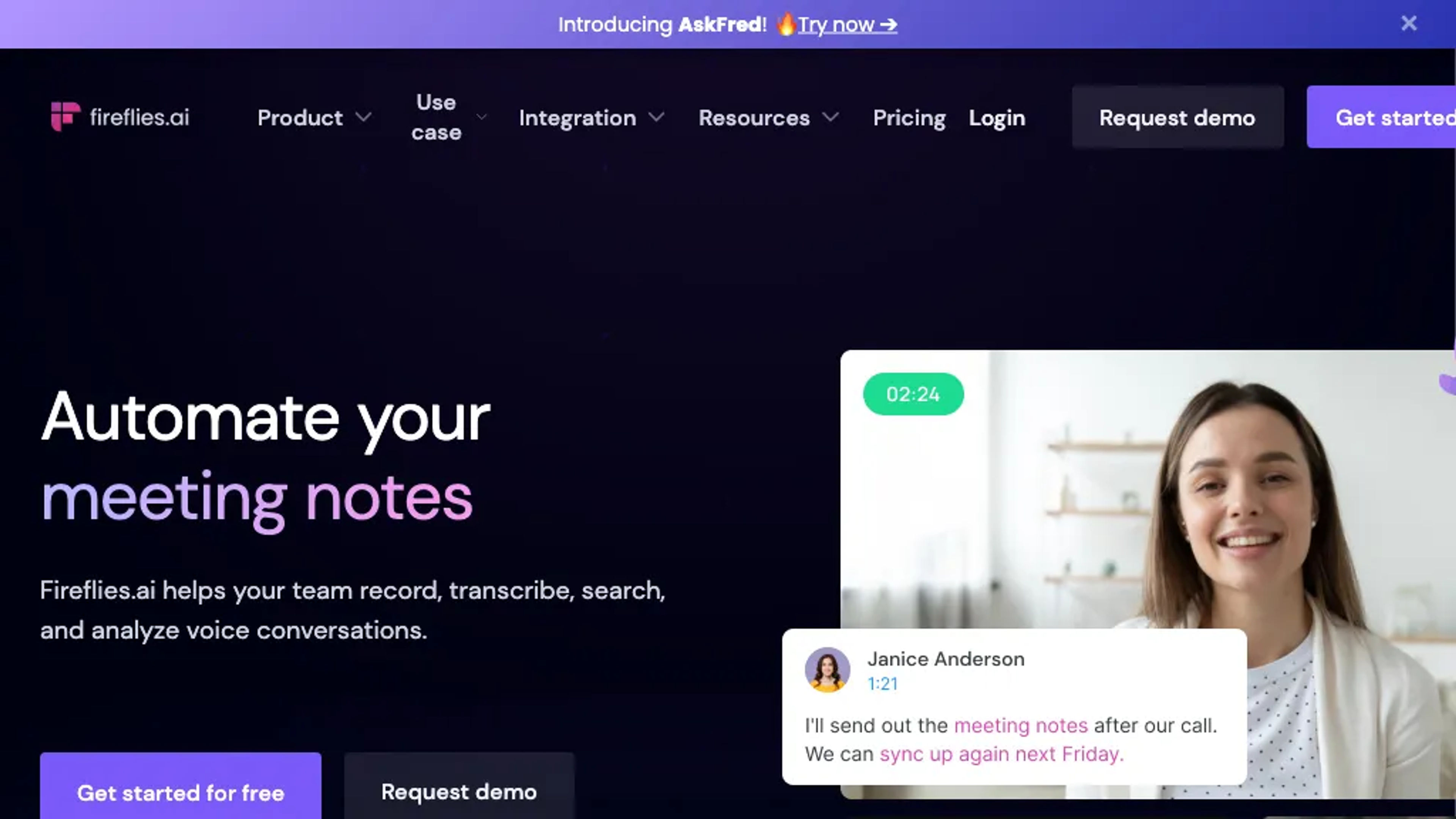Select the Pricing menu item
The width and height of the screenshot is (1456, 819).
tap(908, 118)
